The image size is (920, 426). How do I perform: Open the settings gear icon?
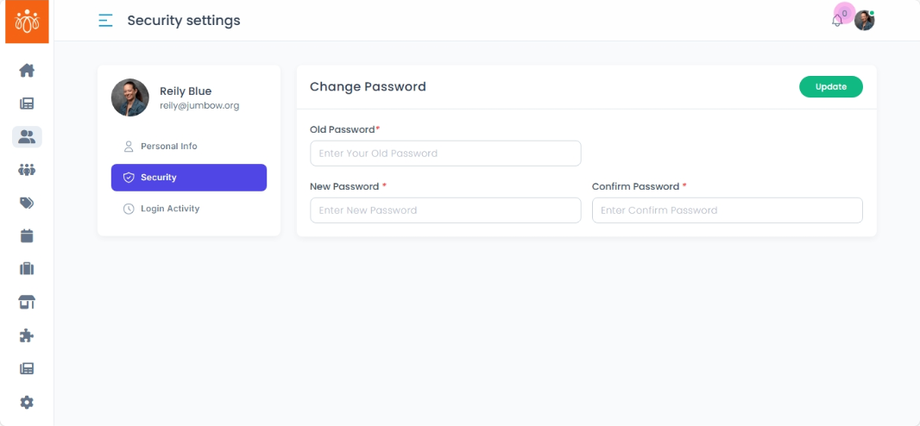point(27,402)
